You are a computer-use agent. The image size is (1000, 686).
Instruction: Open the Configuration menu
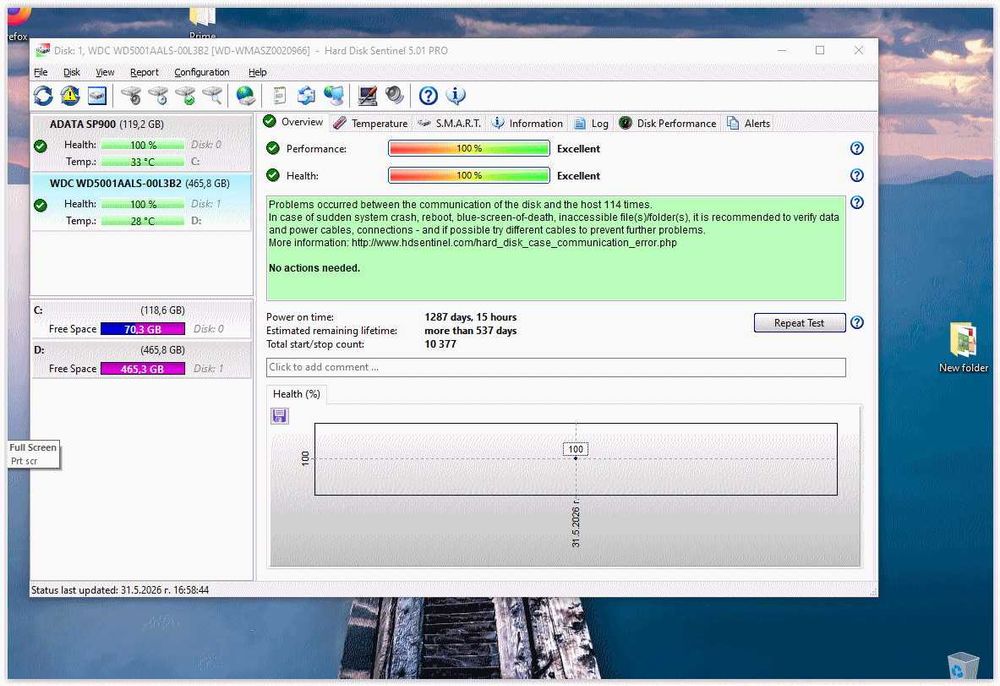coord(202,72)
